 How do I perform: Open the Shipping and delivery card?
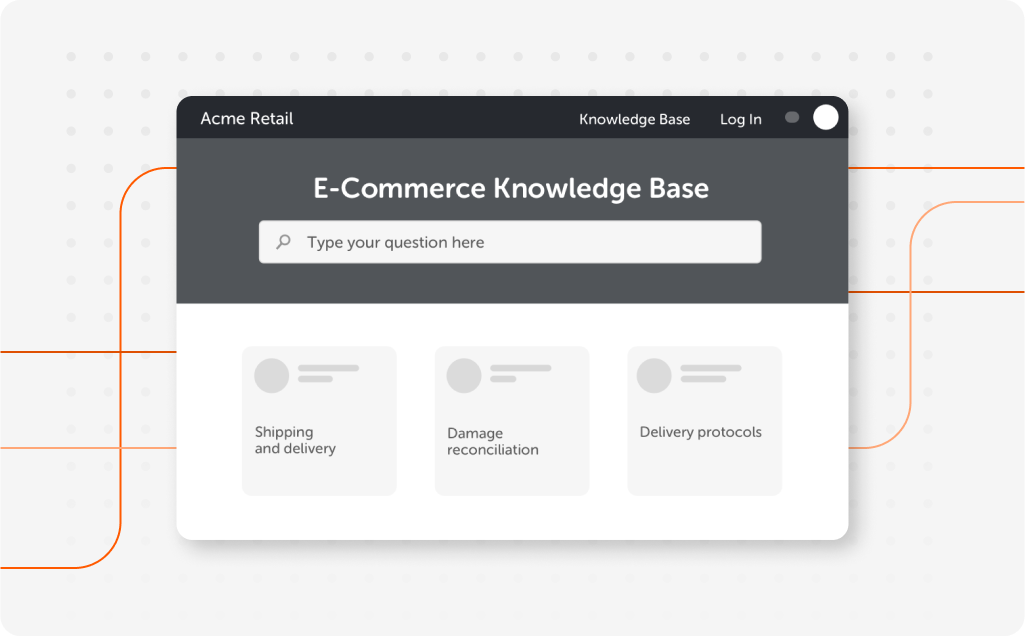pos(319,420)
